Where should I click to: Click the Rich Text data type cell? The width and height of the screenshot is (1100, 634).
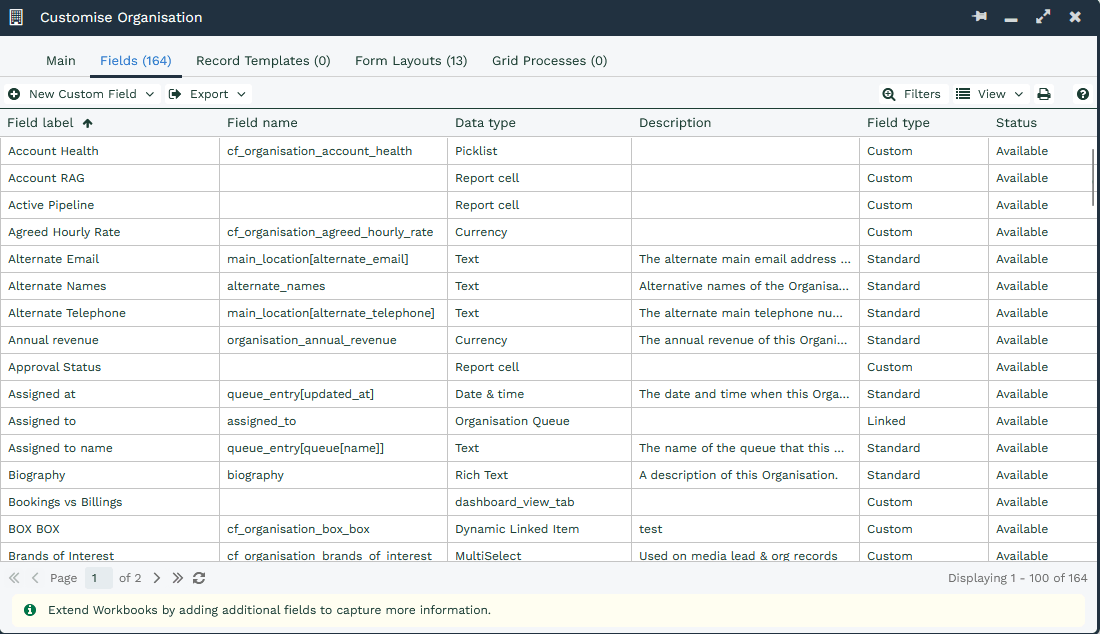[539, 475]
